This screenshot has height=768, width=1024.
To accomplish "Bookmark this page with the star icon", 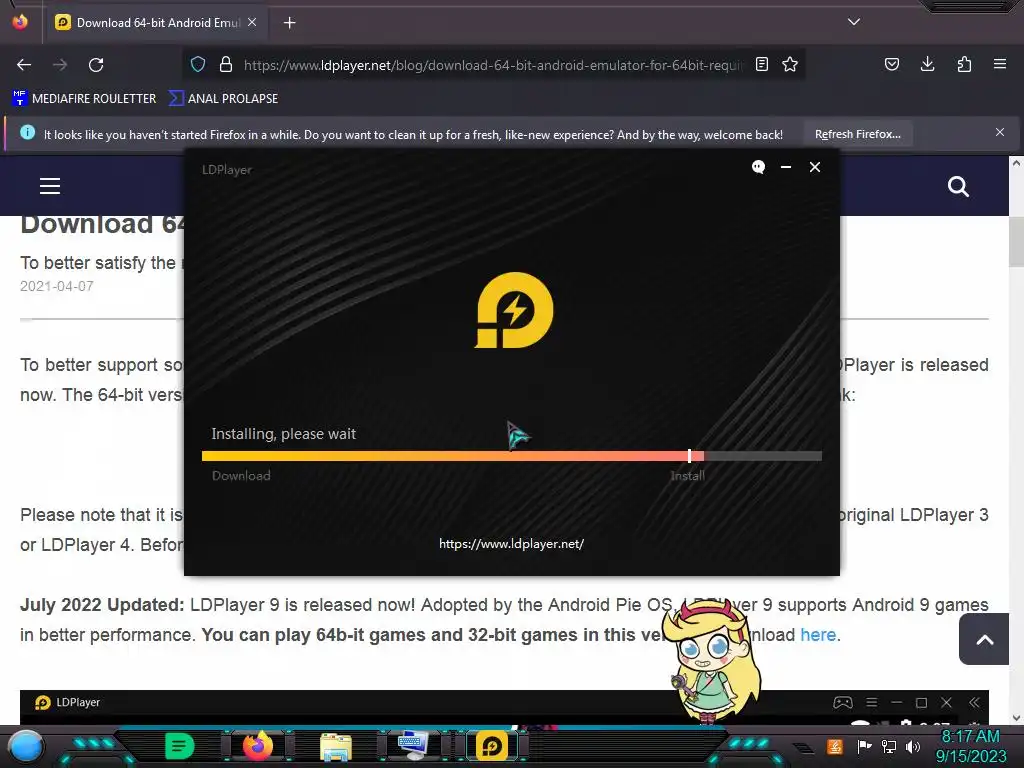I will [x=790, y=64].
